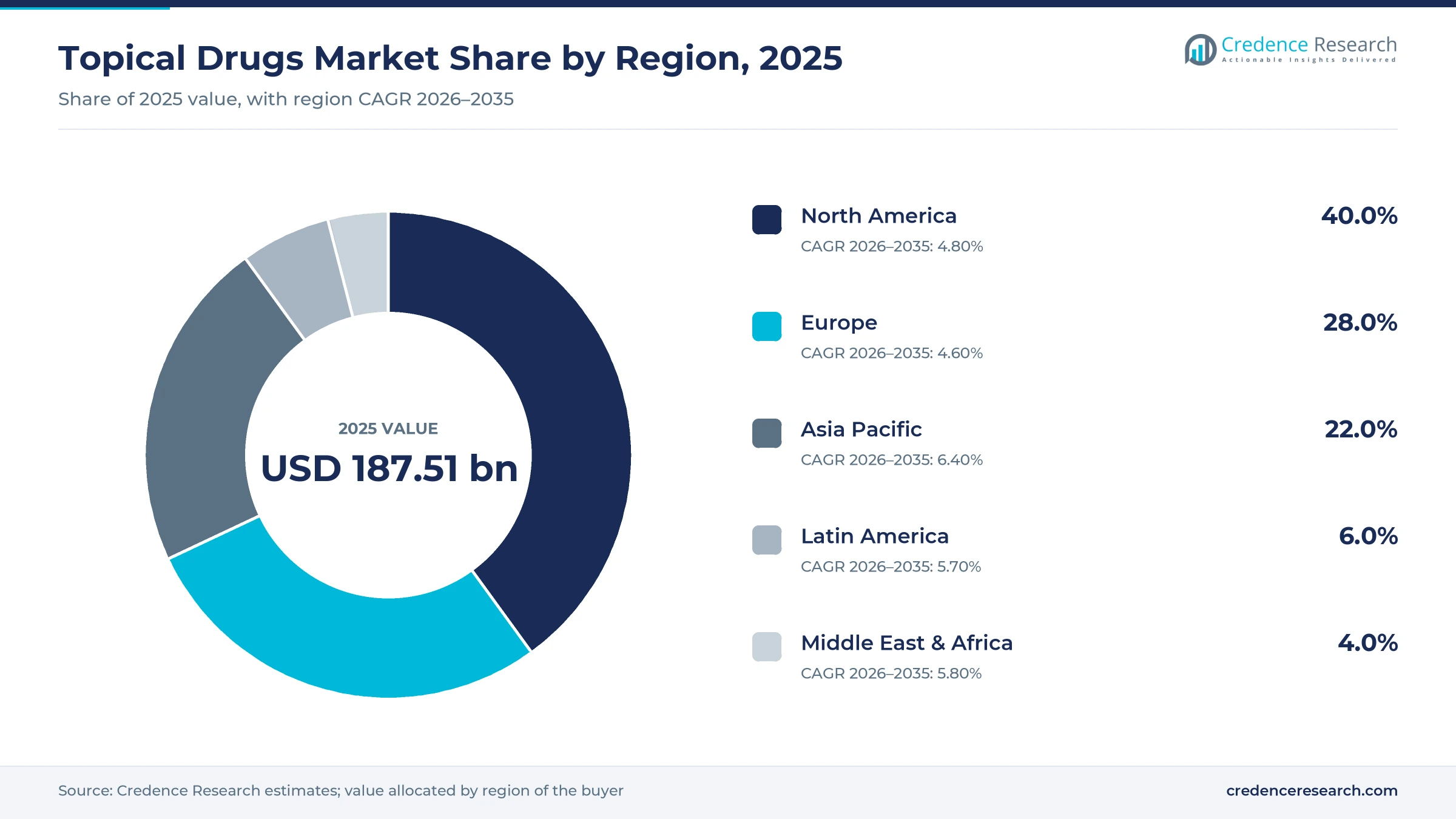Click the 'Europe' legend label

pyautogui.click(x=839, y=323)
